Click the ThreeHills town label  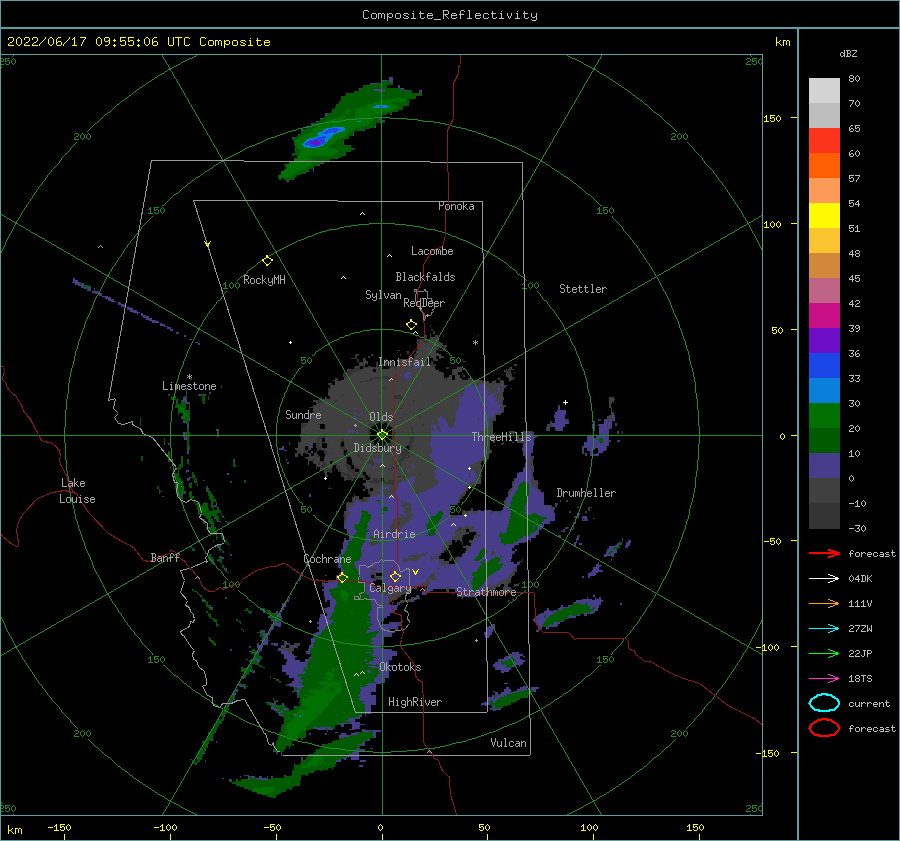pos(502,437)
